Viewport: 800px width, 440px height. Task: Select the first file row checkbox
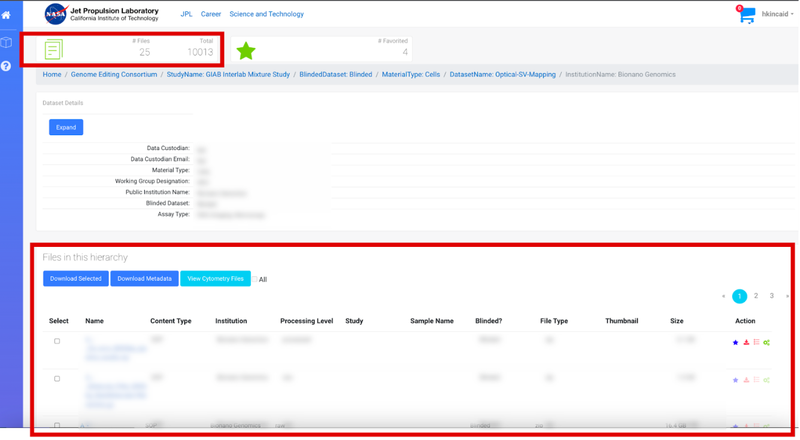coord(57,341)
